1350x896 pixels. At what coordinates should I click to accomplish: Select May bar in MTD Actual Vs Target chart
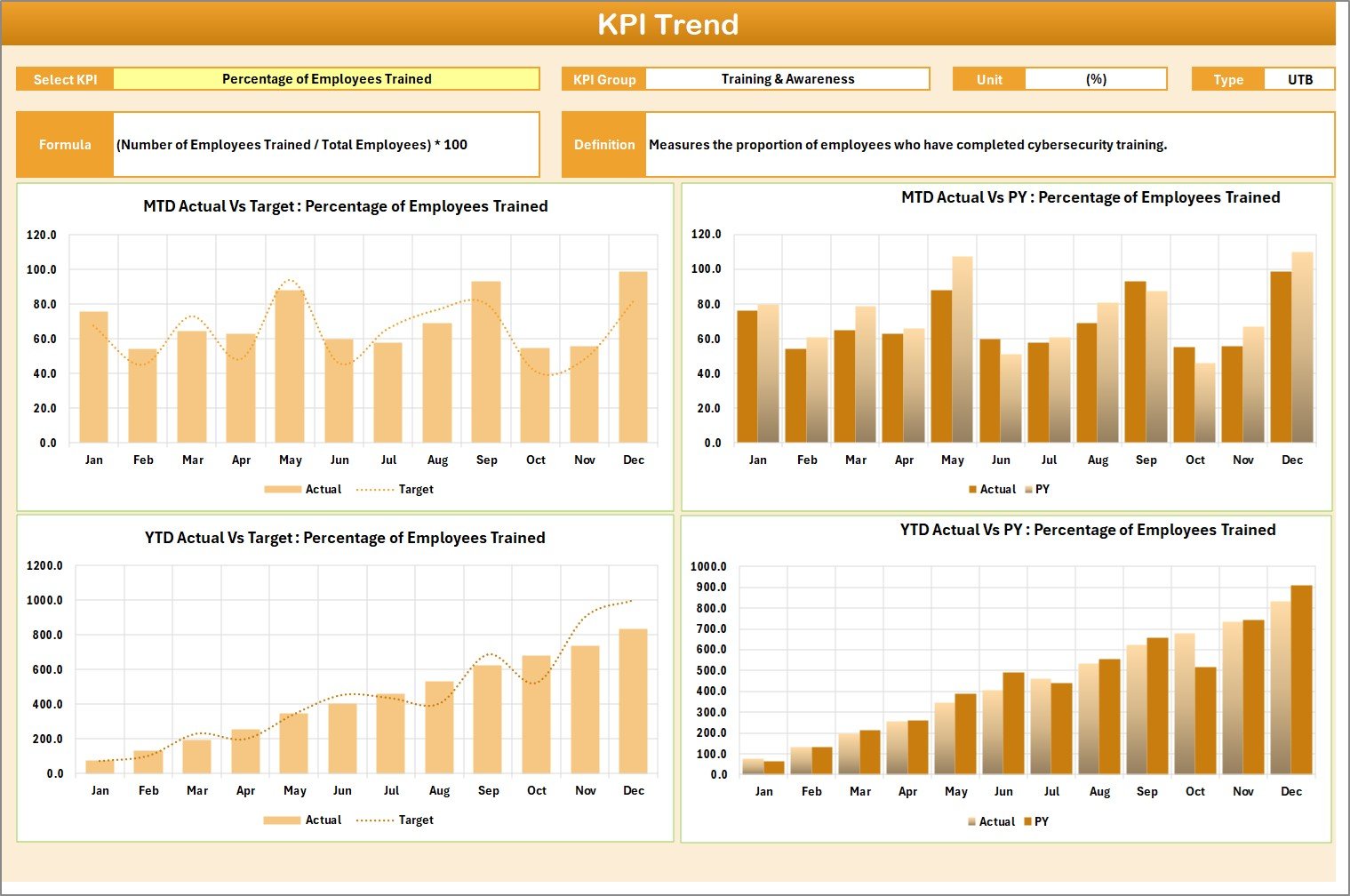(290, 366)
